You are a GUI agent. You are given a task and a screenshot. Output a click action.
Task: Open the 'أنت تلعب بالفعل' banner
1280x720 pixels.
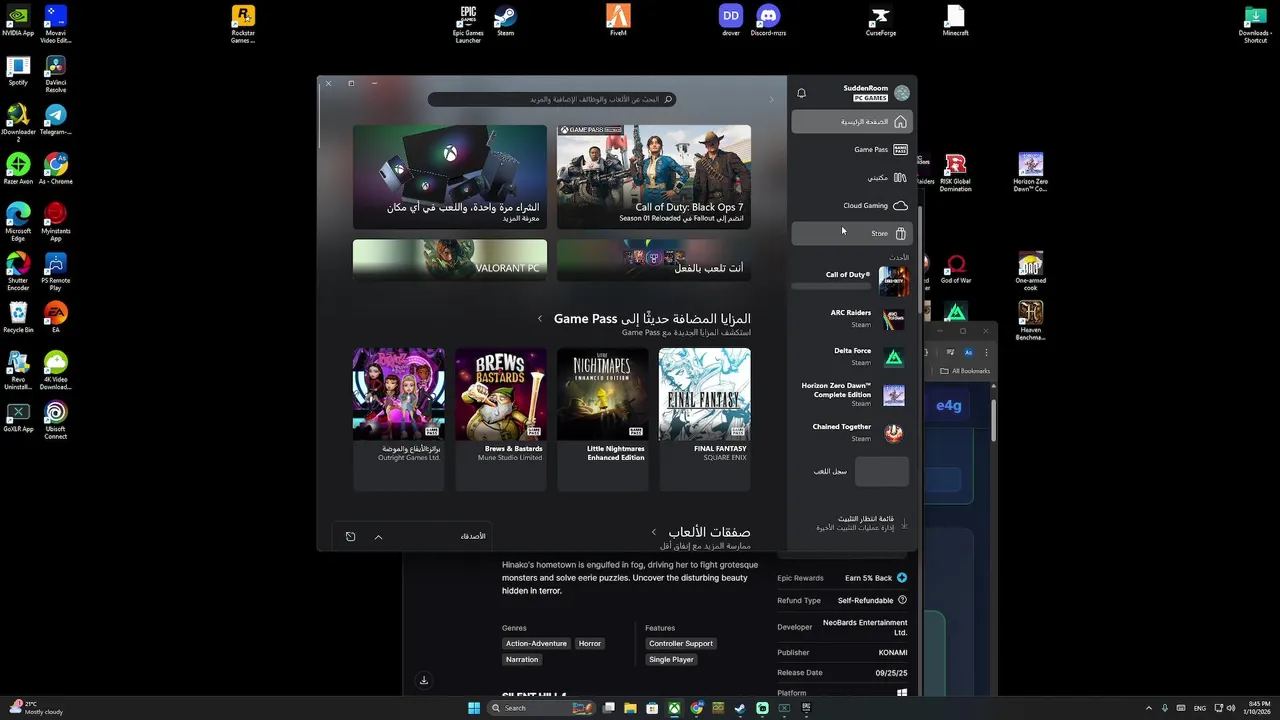[654, 260]
